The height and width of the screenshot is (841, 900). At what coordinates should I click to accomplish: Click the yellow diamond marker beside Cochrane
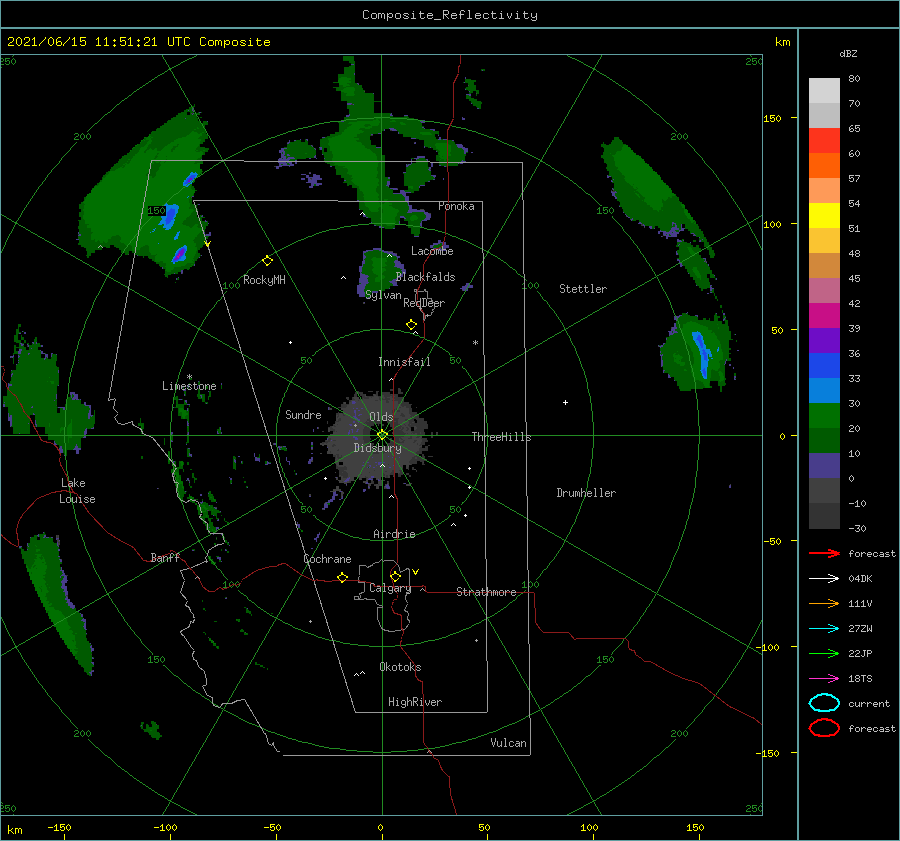342,578
